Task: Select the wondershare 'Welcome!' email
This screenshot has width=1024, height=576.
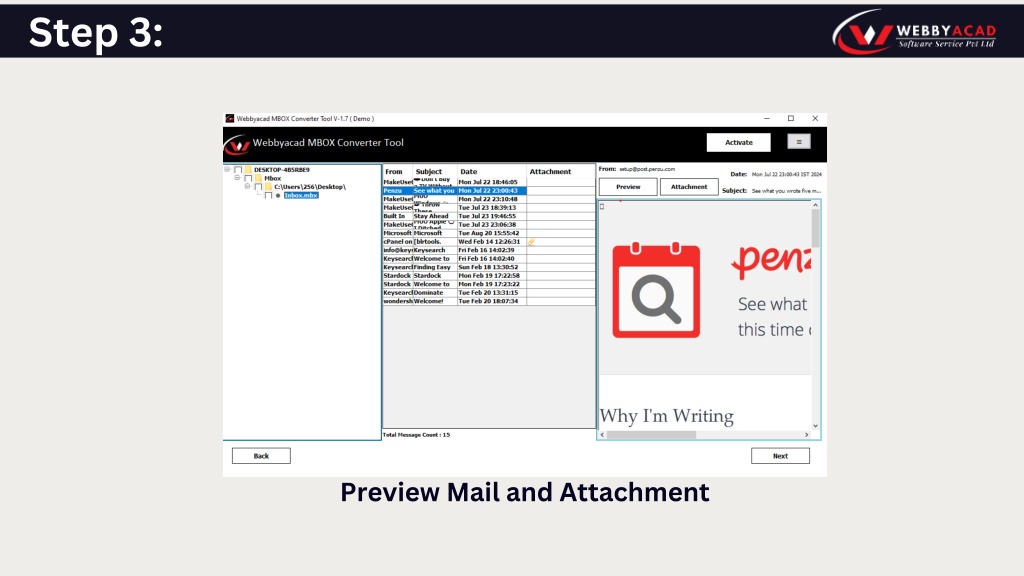Action: (x=488, y=301)
